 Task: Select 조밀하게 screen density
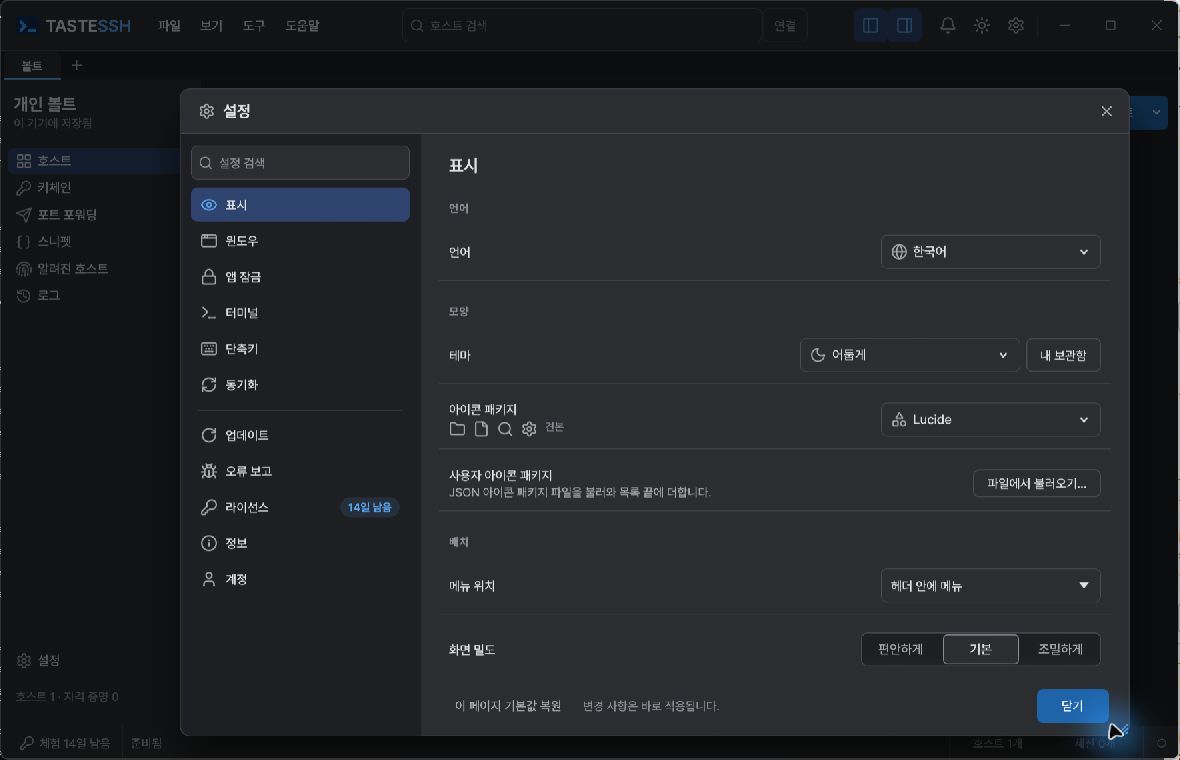(1060, 649)
